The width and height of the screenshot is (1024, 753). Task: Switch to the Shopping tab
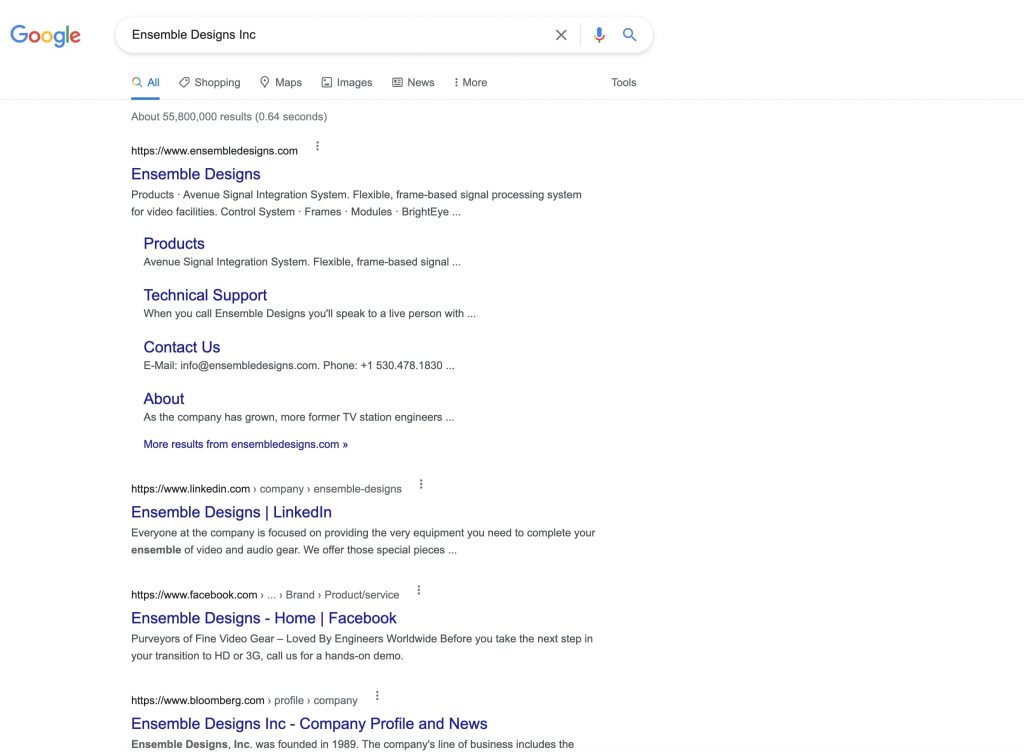pos(210,82)
